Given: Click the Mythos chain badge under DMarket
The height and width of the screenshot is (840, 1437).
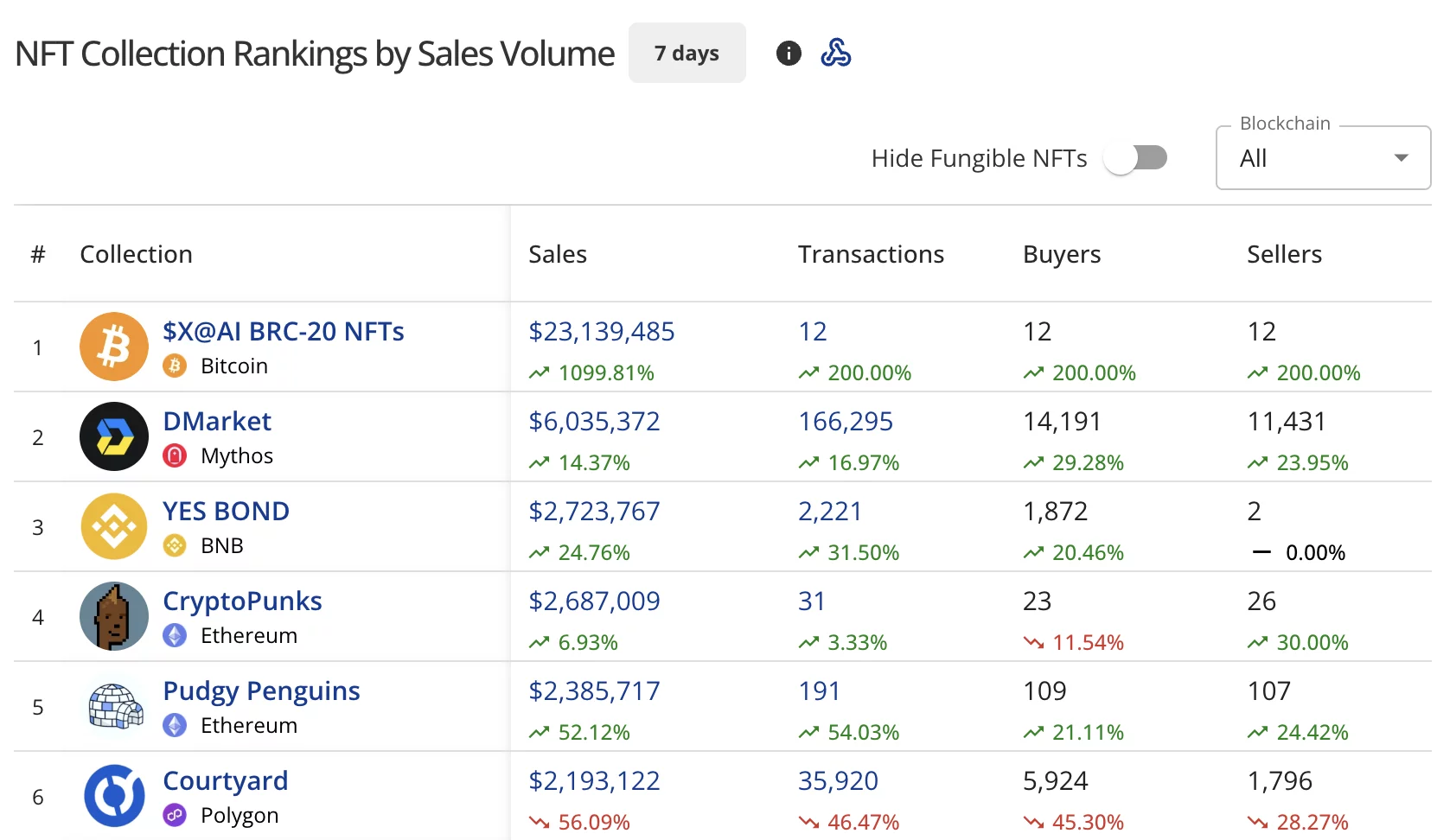Looking at the screenshot, I should (175, 455).
